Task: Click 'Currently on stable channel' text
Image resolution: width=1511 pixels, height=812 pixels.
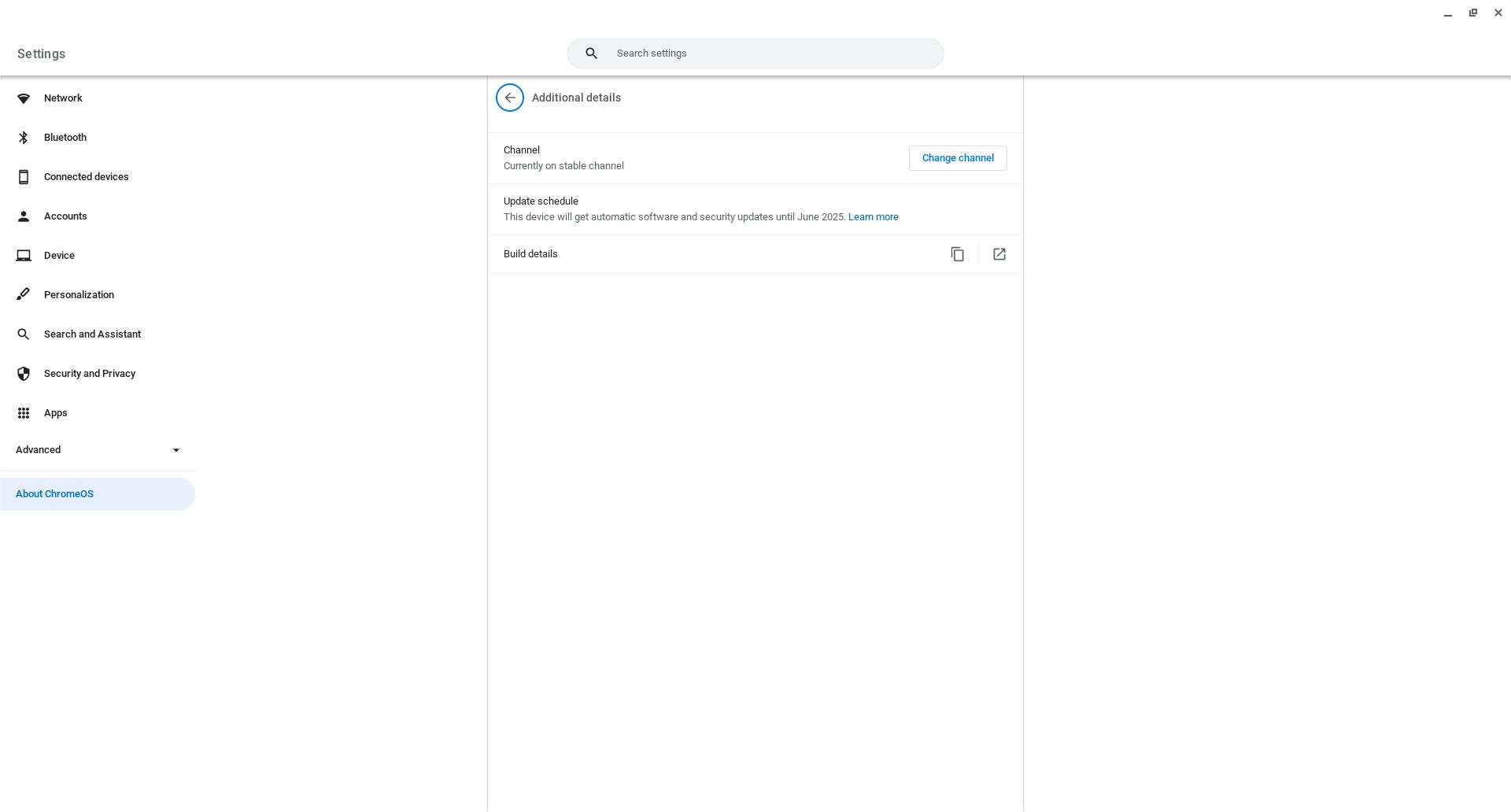Action: coord(563,166)
